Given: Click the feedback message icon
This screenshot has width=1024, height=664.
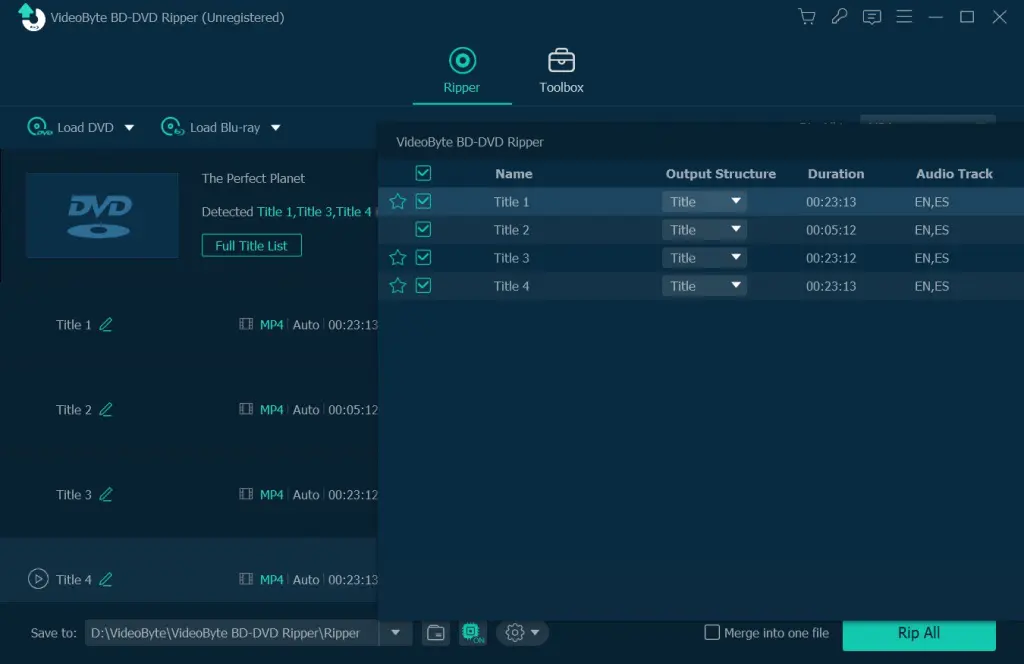Looking at the screenshot, I should (x=872, y=17).
